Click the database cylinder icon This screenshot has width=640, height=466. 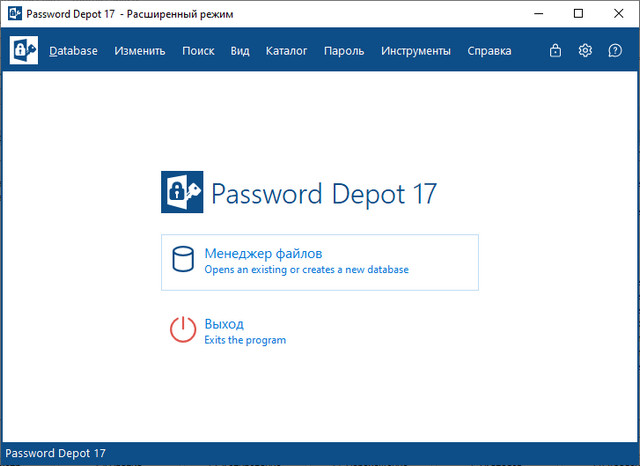coord(183,261)
